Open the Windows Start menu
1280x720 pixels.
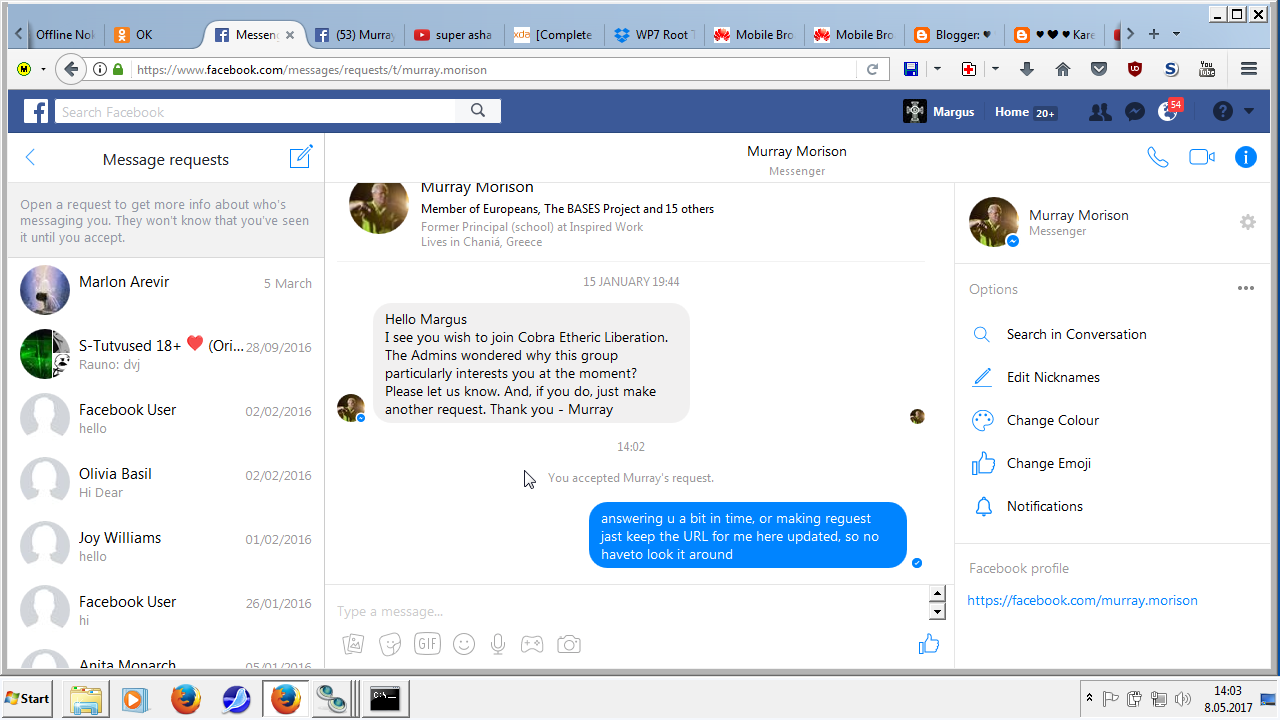tap(28, 698)
